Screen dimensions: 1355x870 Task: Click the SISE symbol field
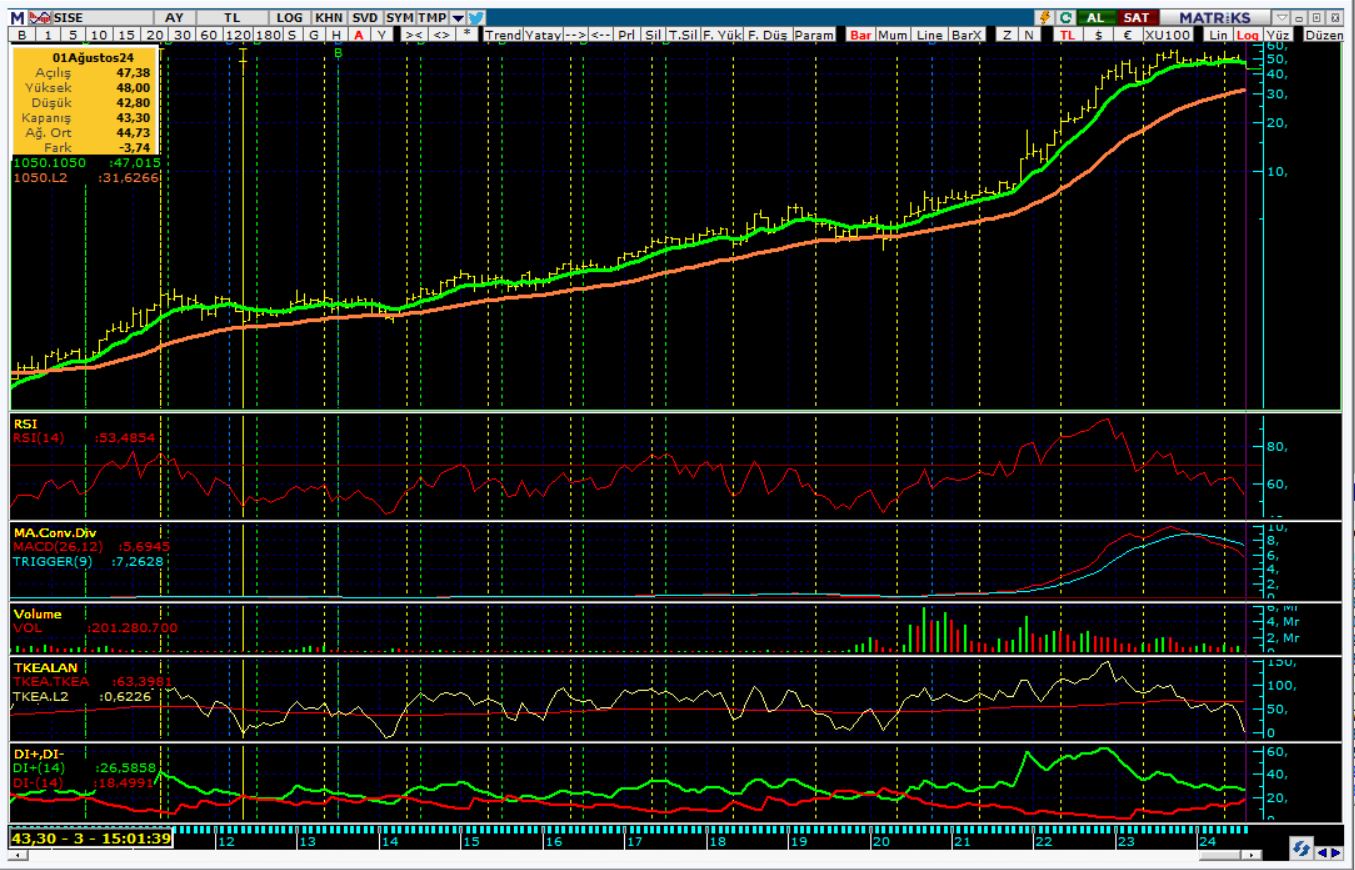click(x=103, y=18)
